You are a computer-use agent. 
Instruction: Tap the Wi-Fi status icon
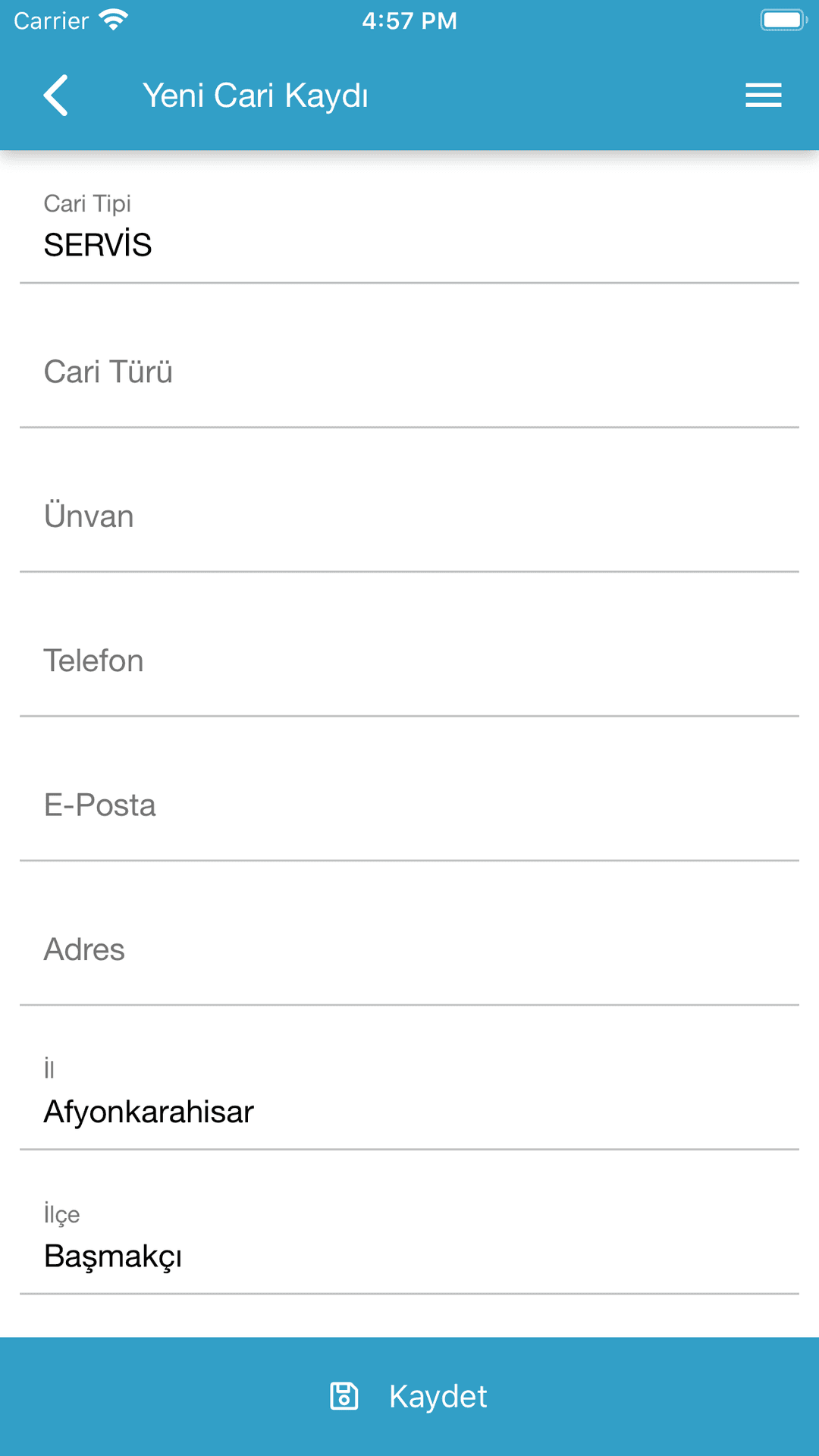coord(114,20)
